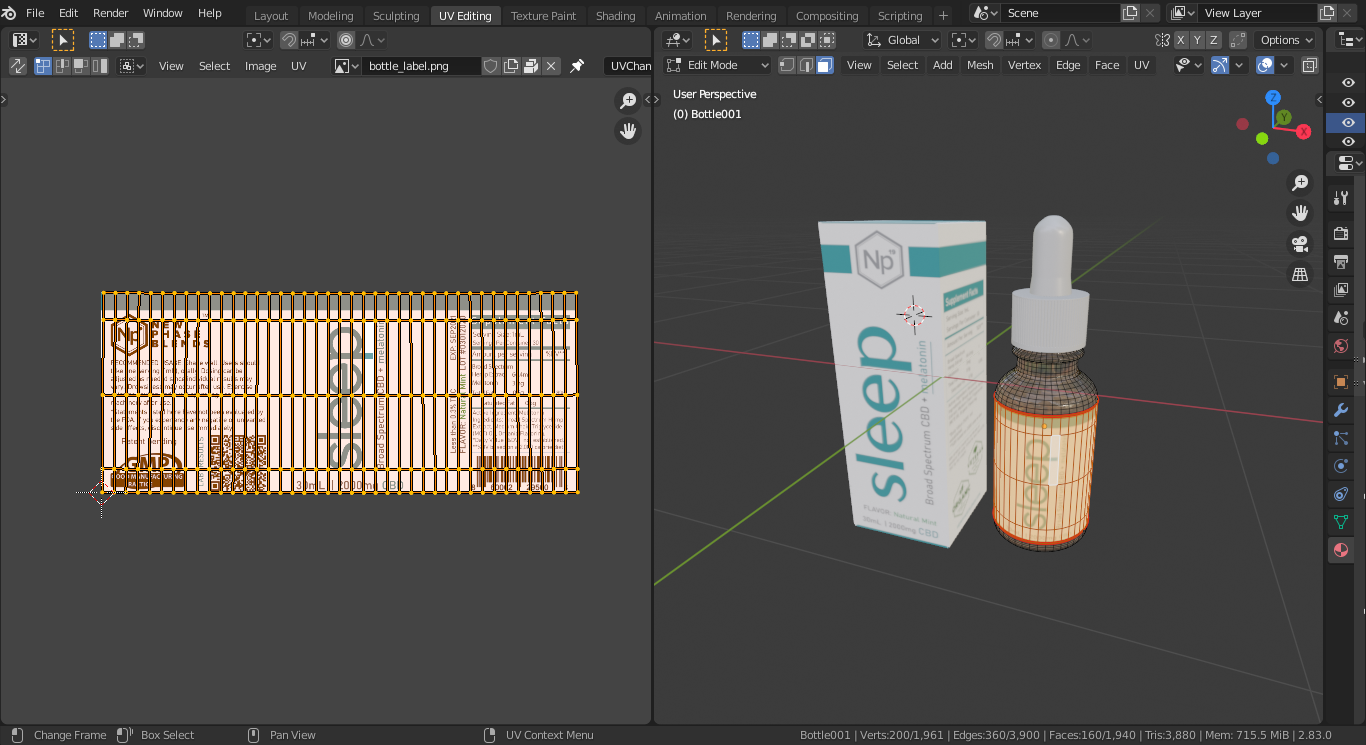Open the Material properties tab
Image resolution: width=1366 pixels, height=745 pixels.
[1340, 550]
